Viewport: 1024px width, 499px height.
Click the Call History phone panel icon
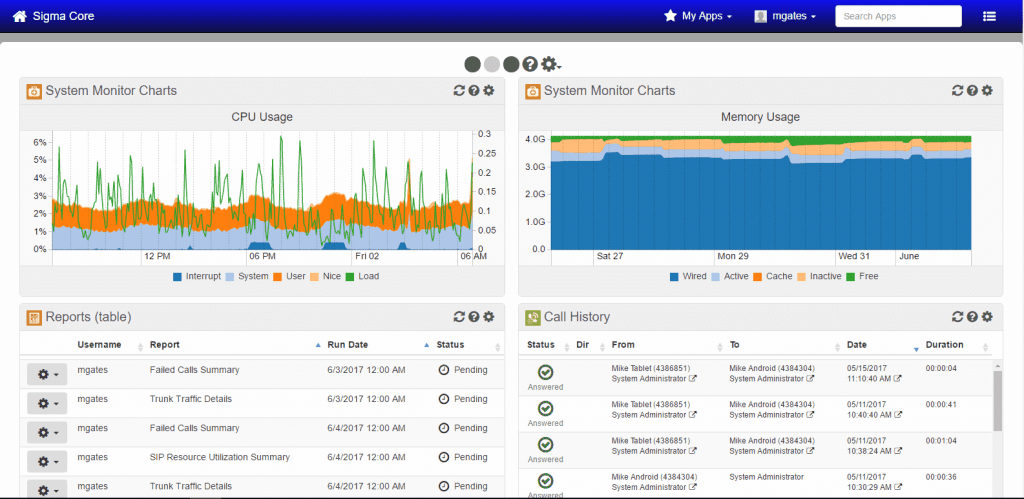coord(533,317)
